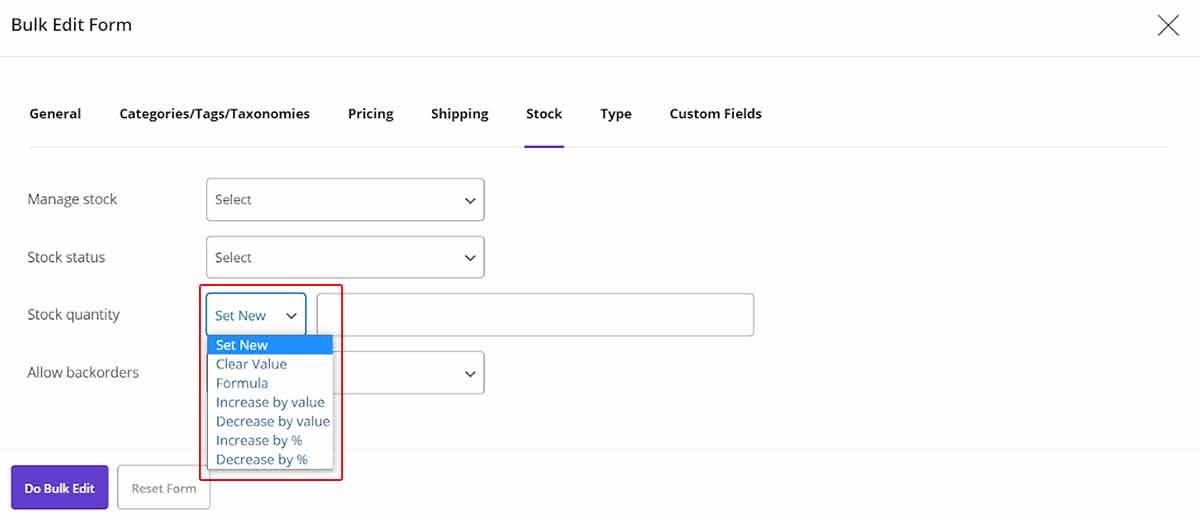Switch to the Pricing tab

point(370,114)
